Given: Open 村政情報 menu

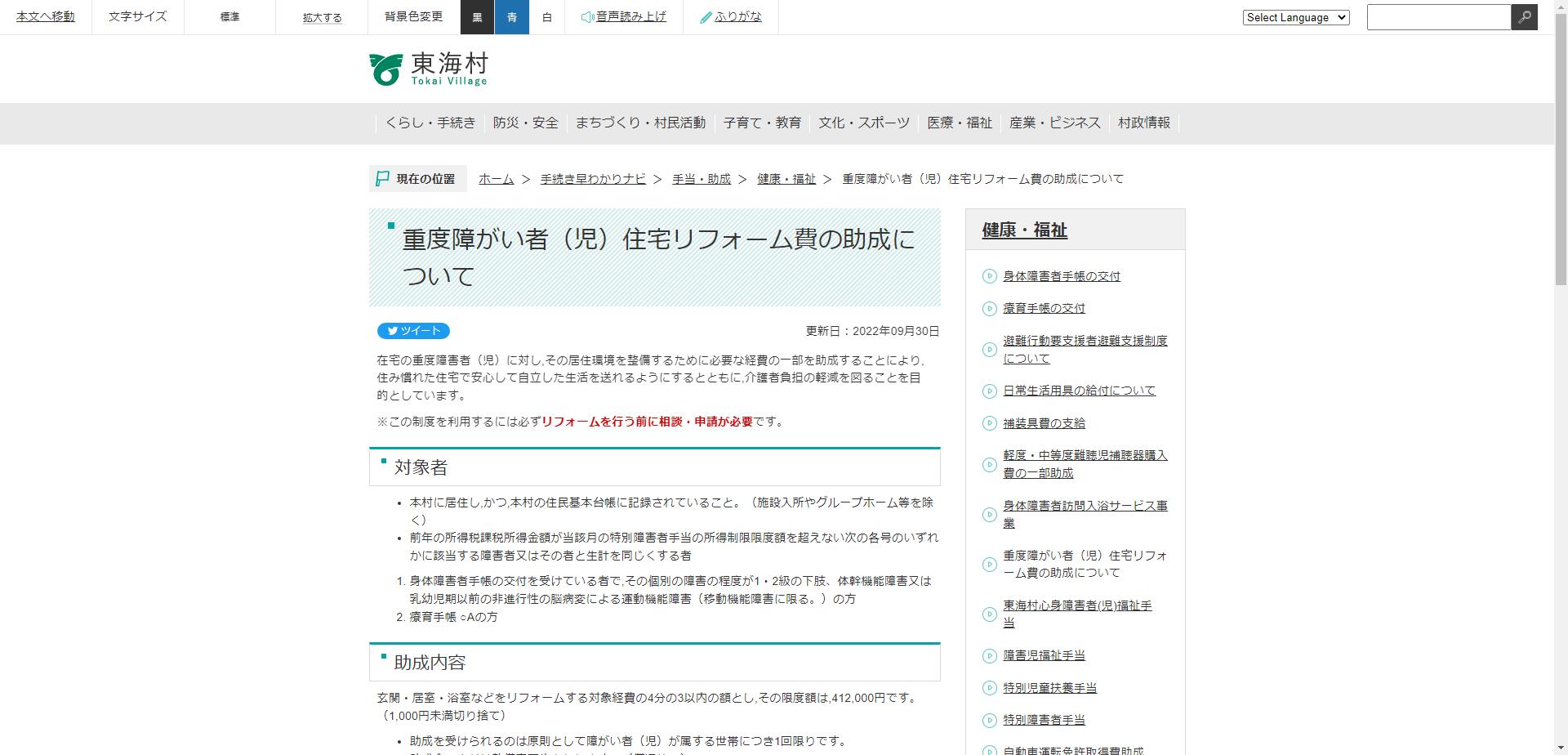Looking at the screenshot, I should point(1144,123).
